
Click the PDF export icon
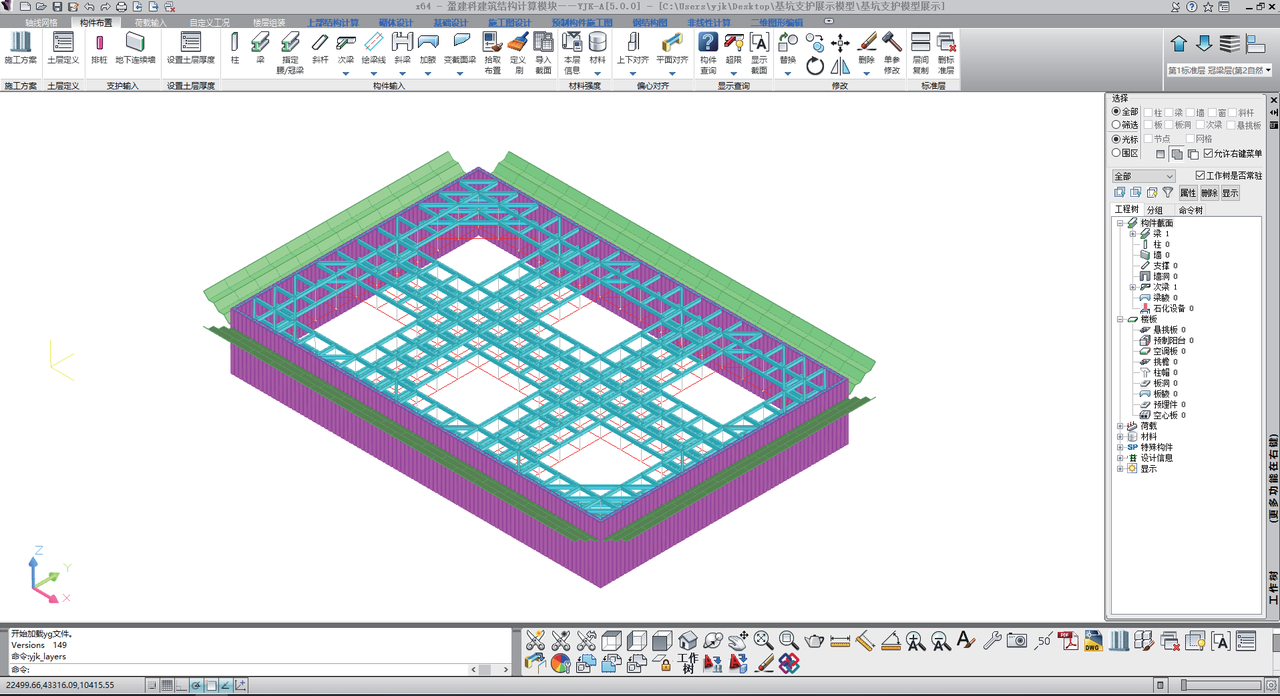[x=1067, y=640]
